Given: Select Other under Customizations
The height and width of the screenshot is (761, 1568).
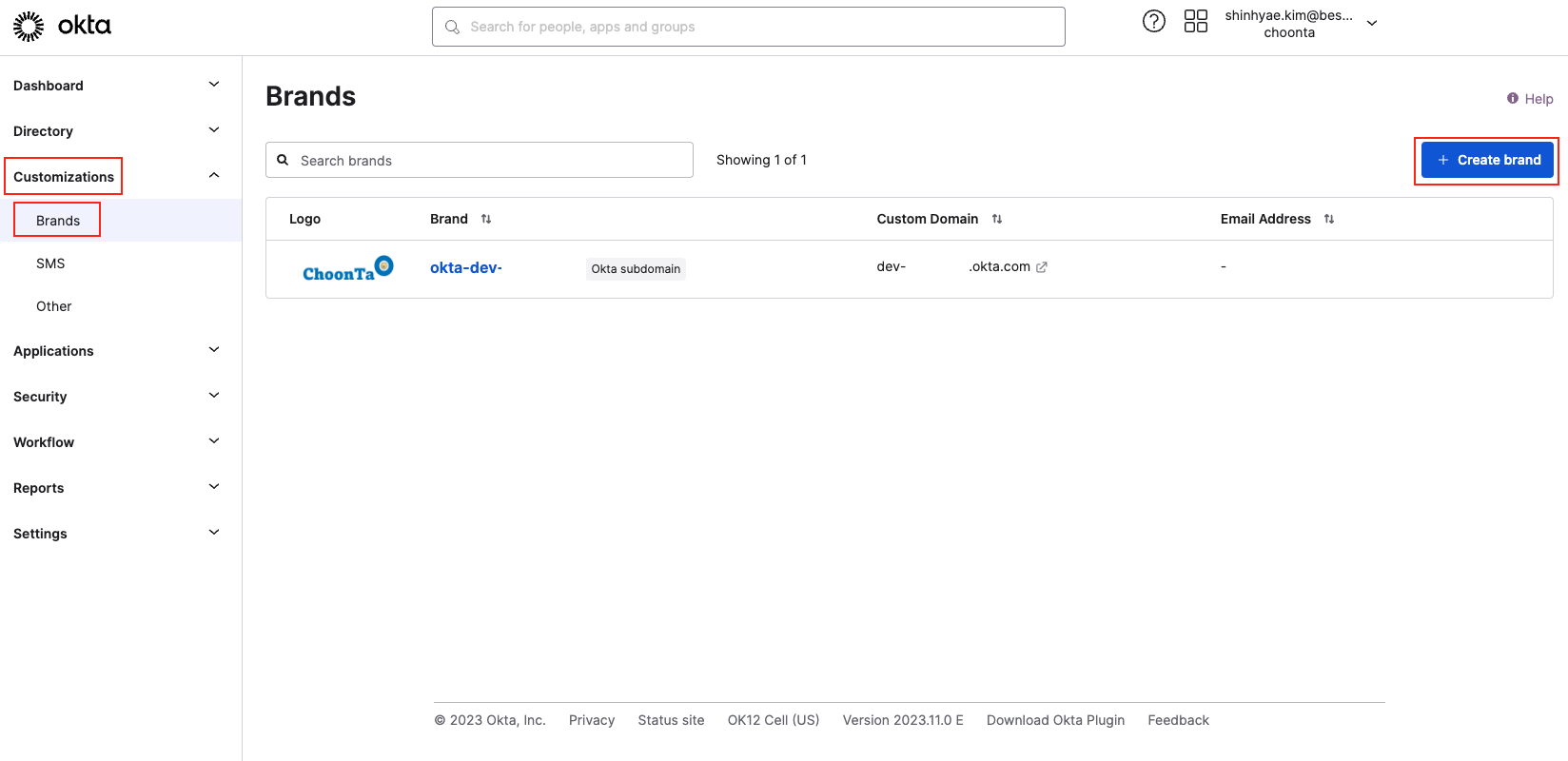Looking at the screenshot, I should tap(54, 306).
